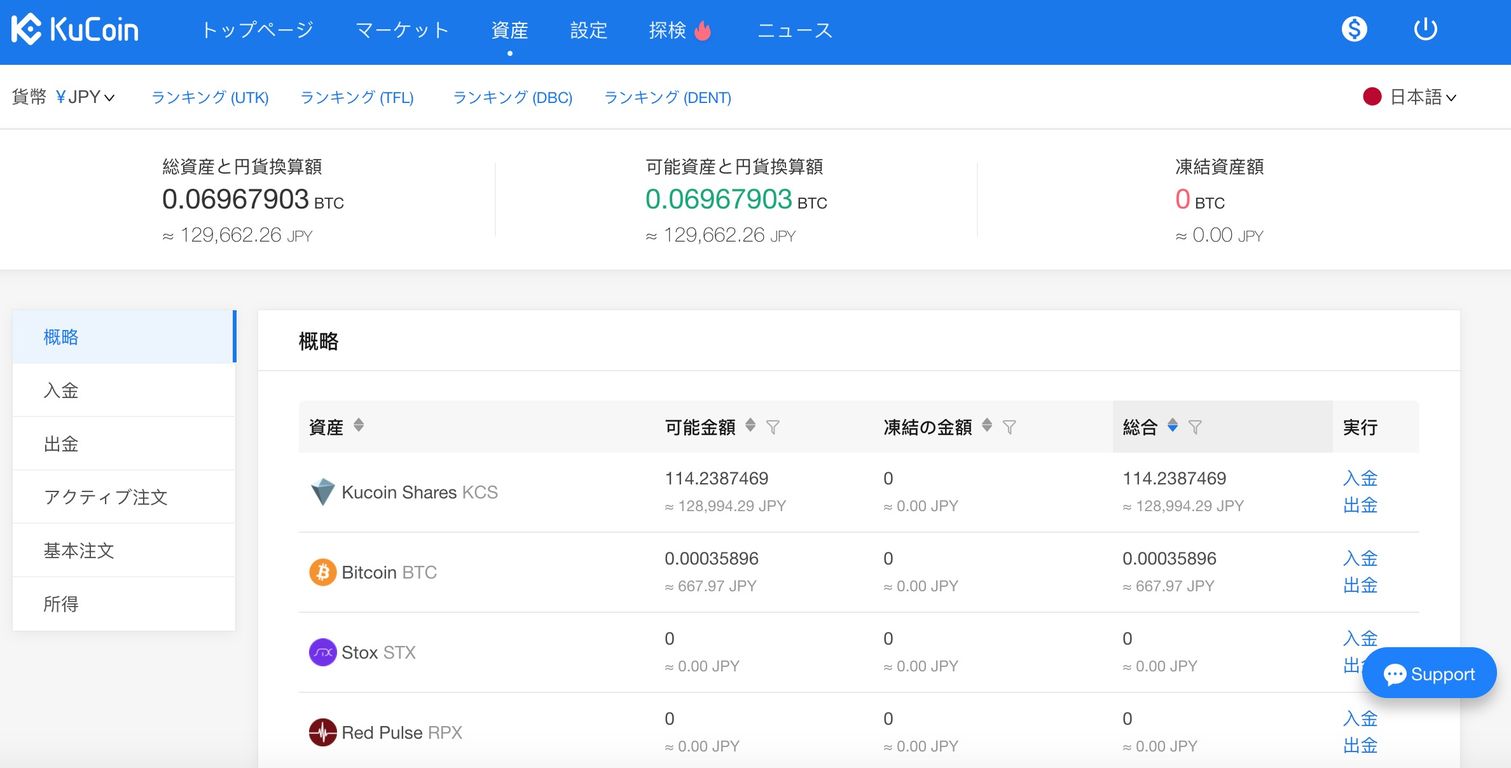Click 0.00035896 in 総合 column
Screen dimensions: 1511x768
click(x=1170, y=558)
